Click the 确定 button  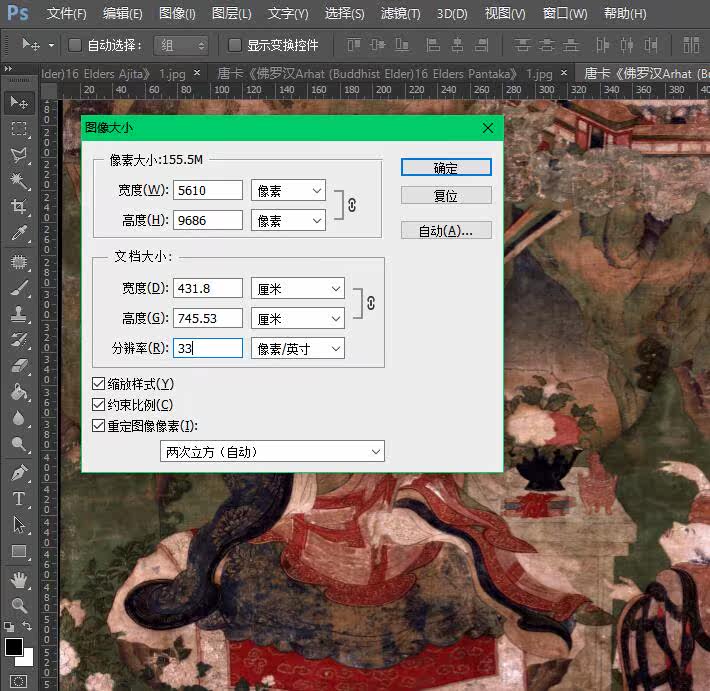(446, 168)
